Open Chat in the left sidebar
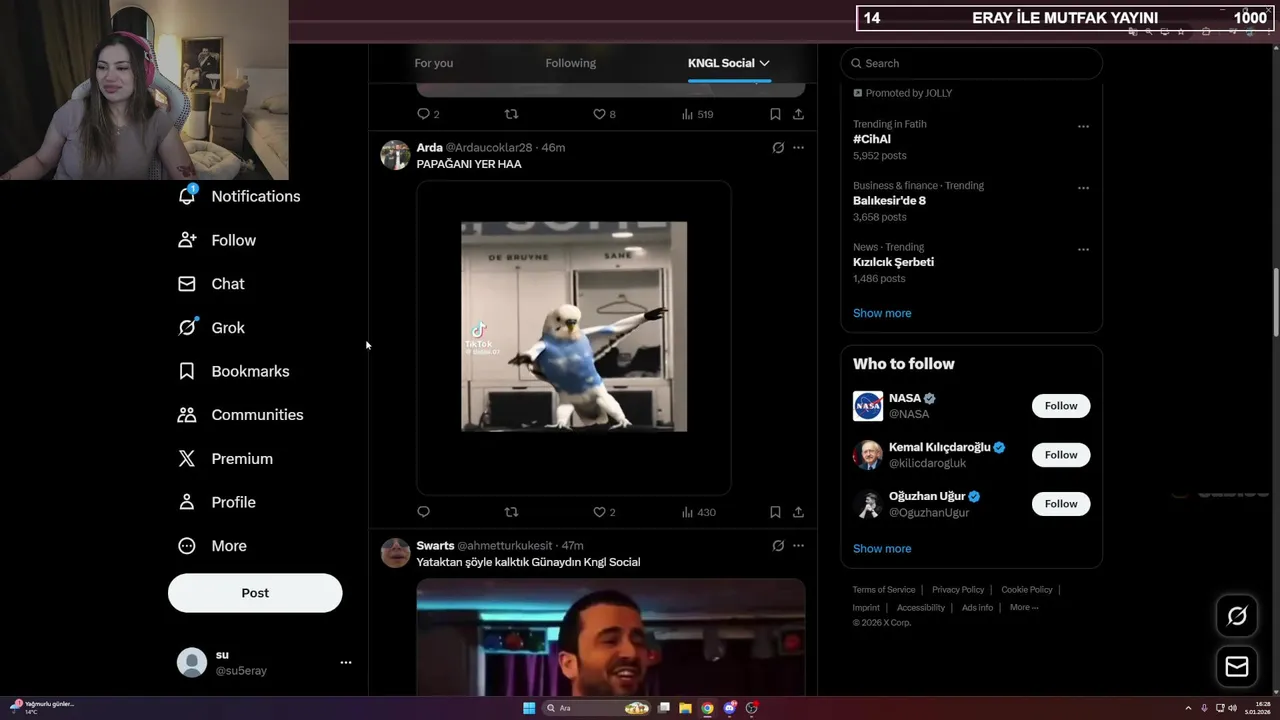 [x=211, y=284]
